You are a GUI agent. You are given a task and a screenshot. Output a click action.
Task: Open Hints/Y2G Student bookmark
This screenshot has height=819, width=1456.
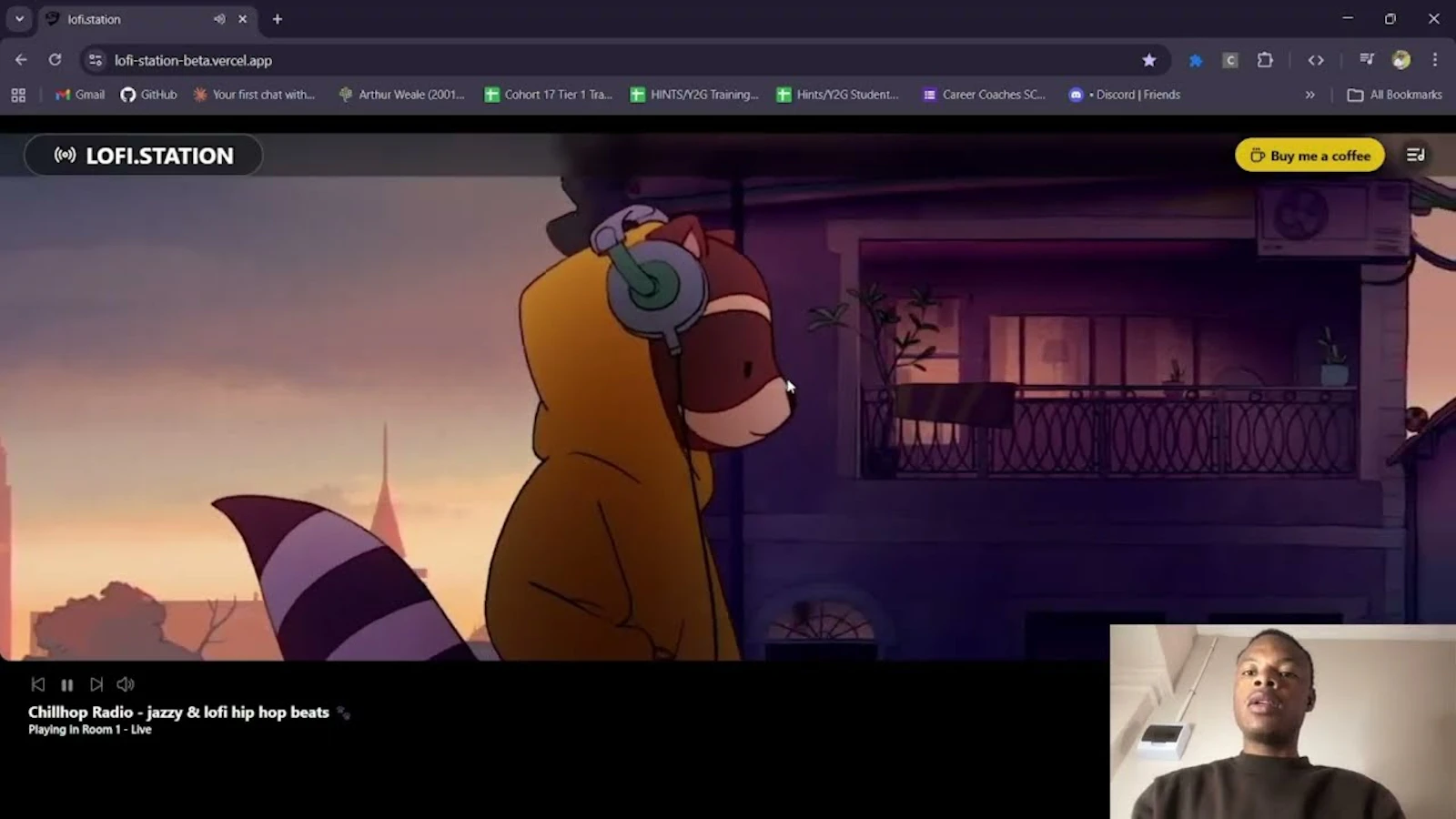[x=837, y=95]
